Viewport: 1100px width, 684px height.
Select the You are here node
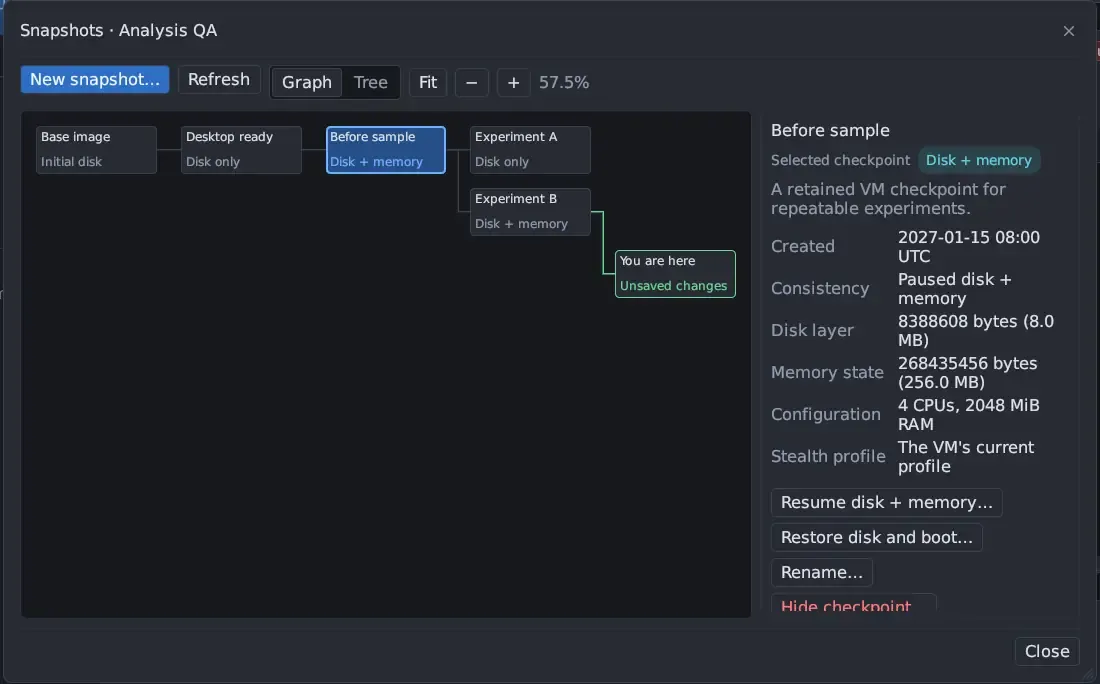pyautogui.click(x=675, y=274)
